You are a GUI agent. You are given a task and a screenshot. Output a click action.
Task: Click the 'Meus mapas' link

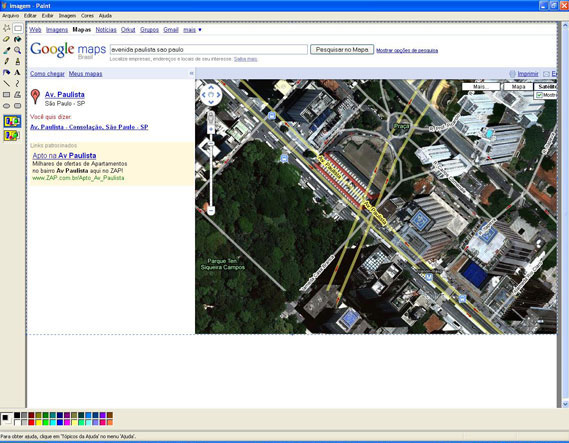(x=86, y=74)
